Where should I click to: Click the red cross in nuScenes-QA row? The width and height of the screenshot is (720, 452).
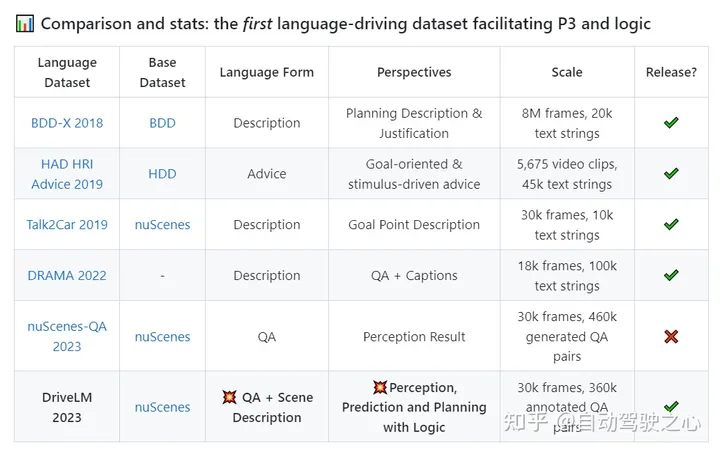coord(671,337)
